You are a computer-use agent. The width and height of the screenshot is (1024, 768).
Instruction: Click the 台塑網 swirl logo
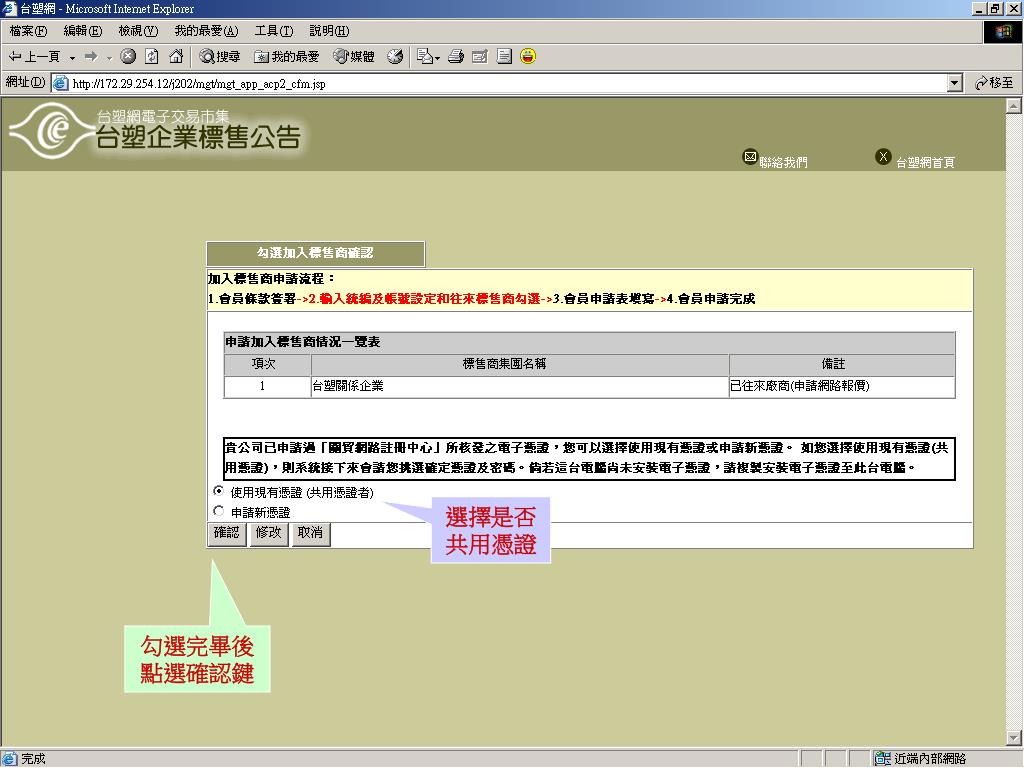[x=52, y=131]
